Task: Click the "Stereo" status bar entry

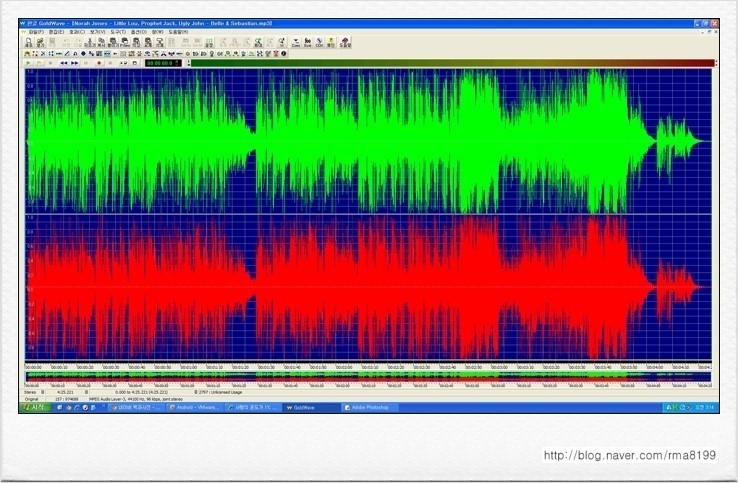Action: point(30,392)
